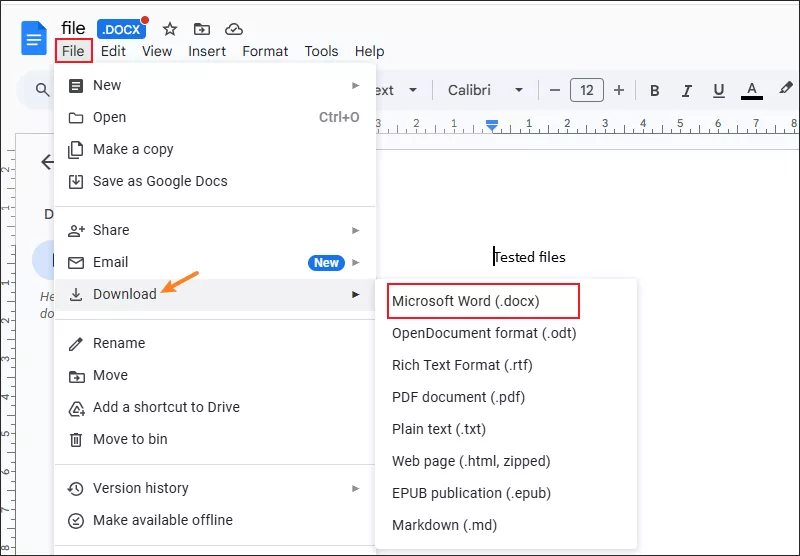The image size is (800, 556).
Task: Select Rename in the File menu
Action: pyautogui.click(x=215, y=343)
